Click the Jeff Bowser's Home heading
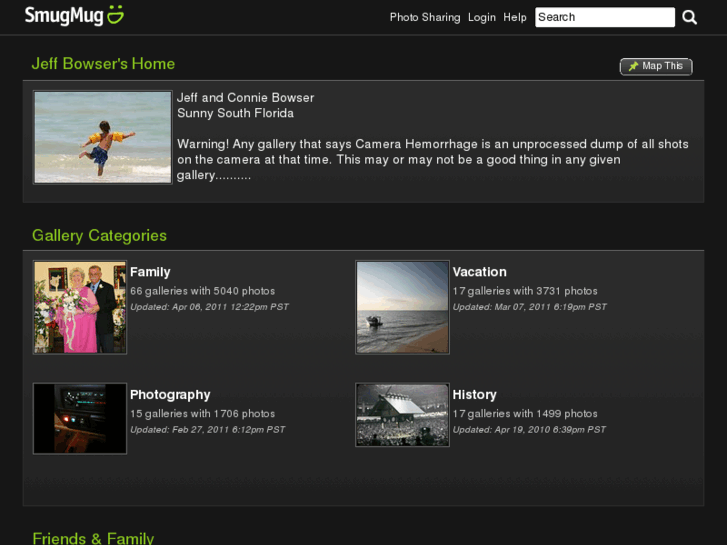Image resolution: width=727 pixels, height=545 pixels. [x=103, y=64]
